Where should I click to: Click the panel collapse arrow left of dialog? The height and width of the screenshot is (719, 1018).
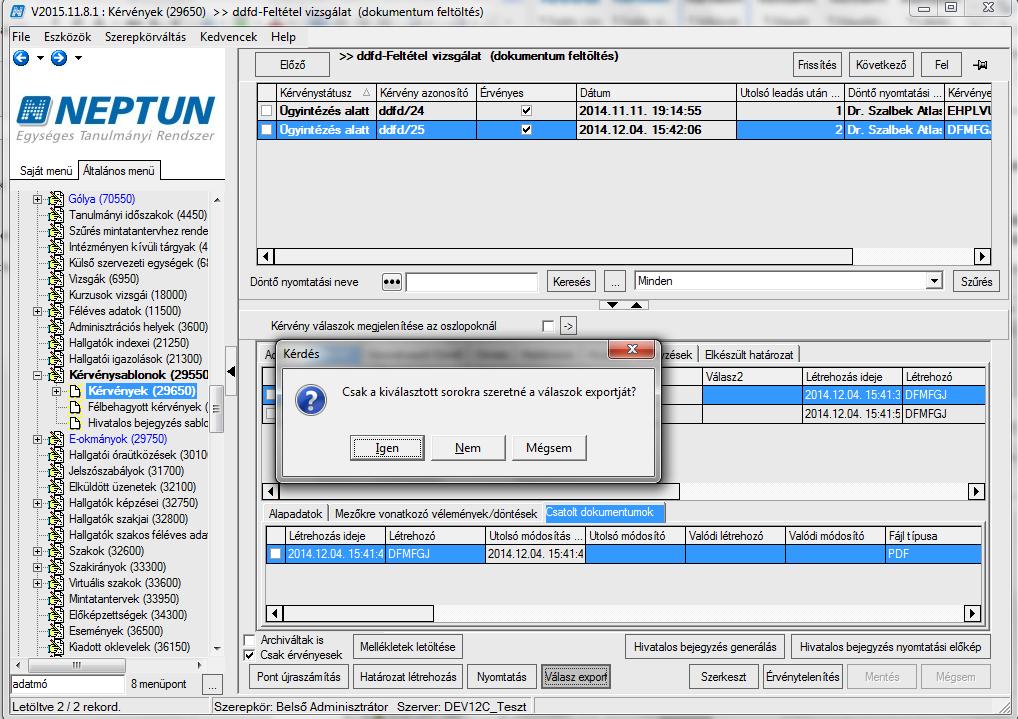tap(231, 372)
